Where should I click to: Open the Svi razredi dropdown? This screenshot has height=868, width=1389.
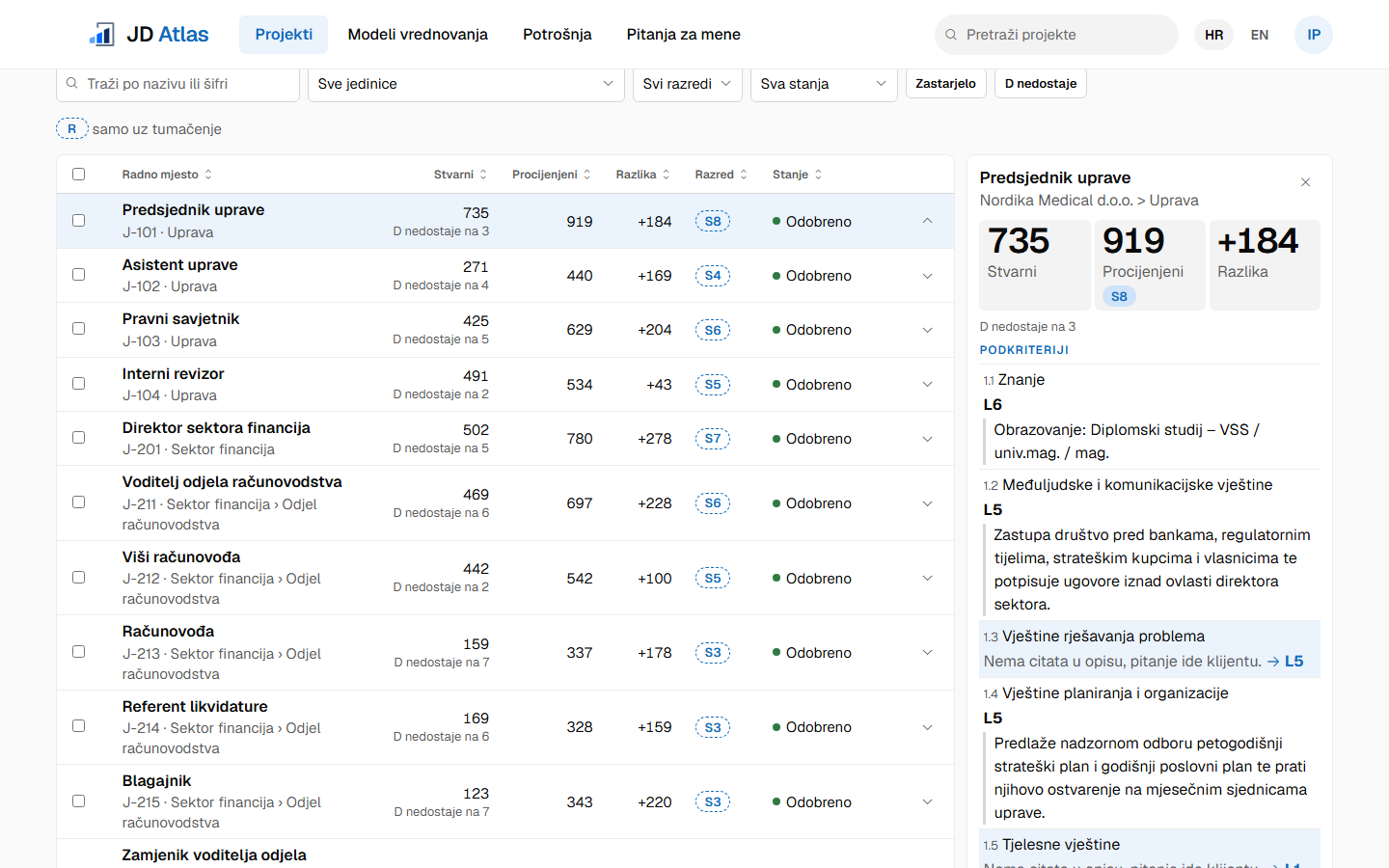point(688,84)
